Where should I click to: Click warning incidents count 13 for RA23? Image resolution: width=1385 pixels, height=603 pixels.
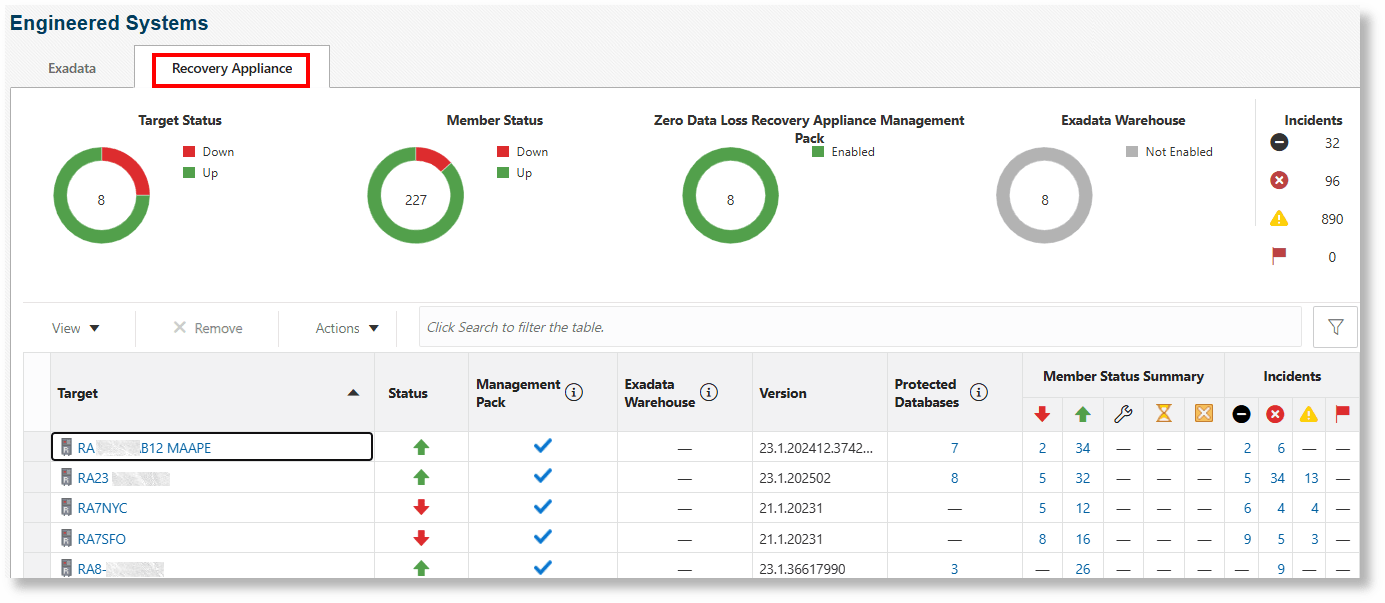tap(1311, 478)
